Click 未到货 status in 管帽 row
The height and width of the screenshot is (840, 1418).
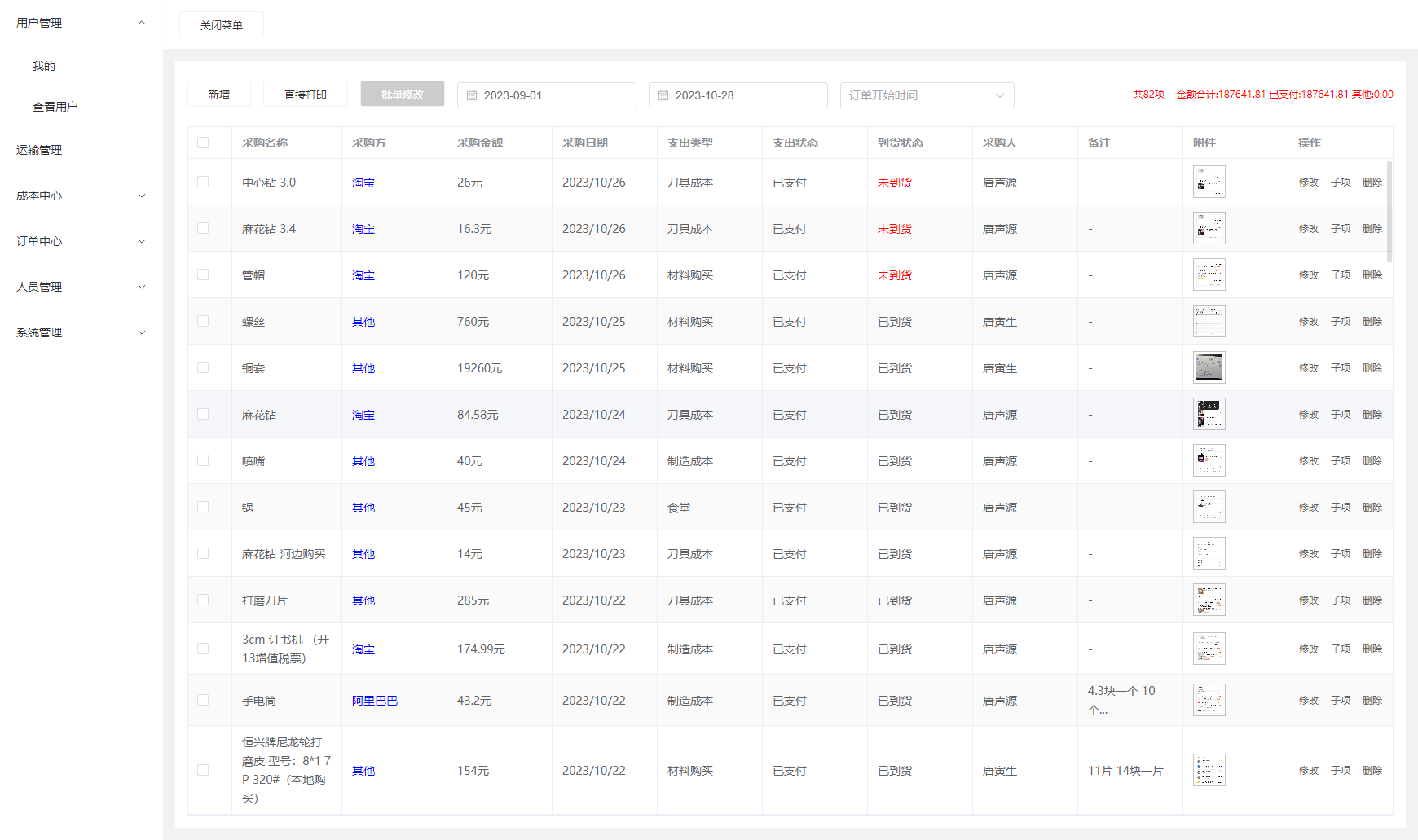click(895, 275)
